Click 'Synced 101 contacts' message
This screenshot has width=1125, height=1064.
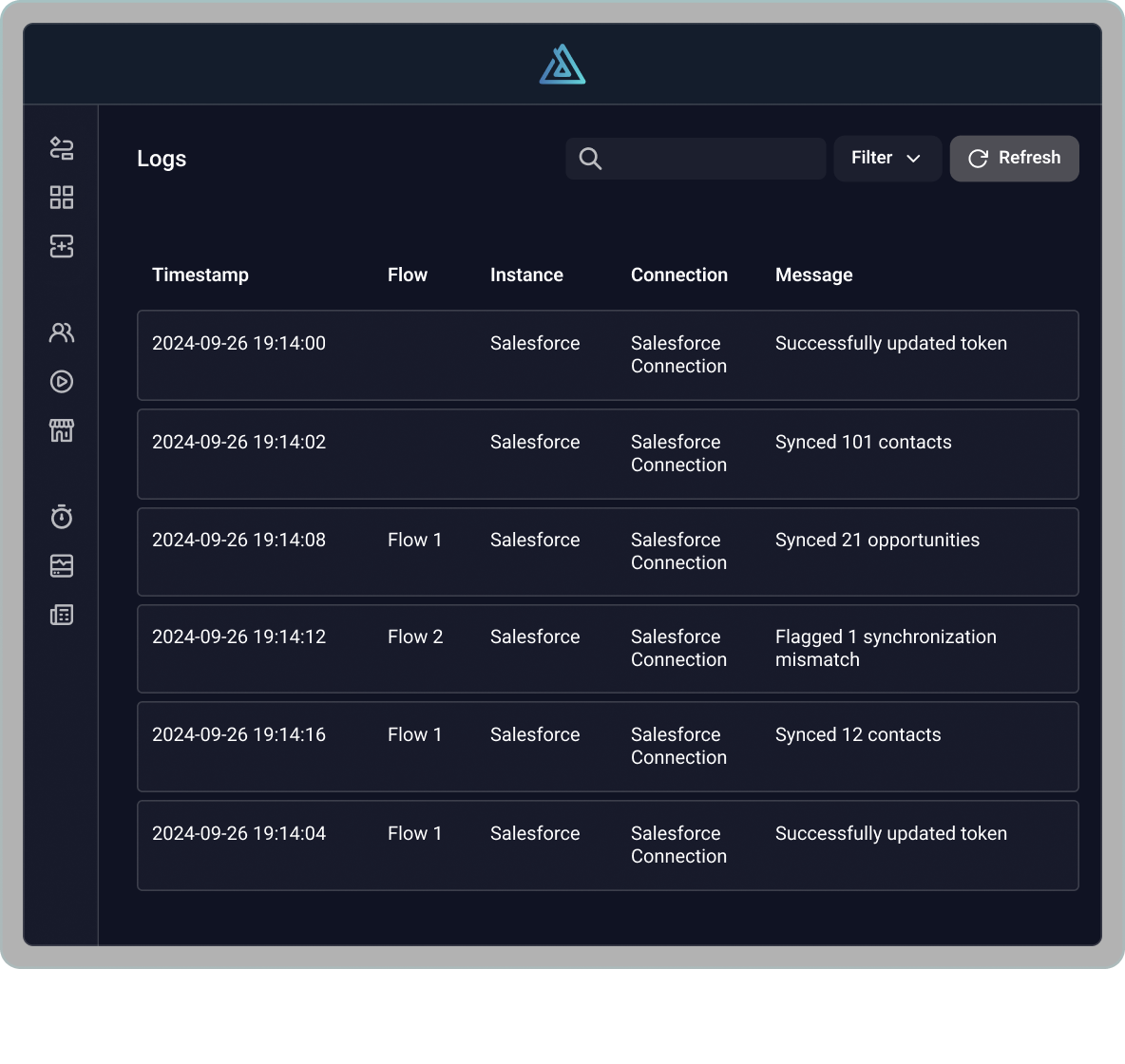pos(863,442)
